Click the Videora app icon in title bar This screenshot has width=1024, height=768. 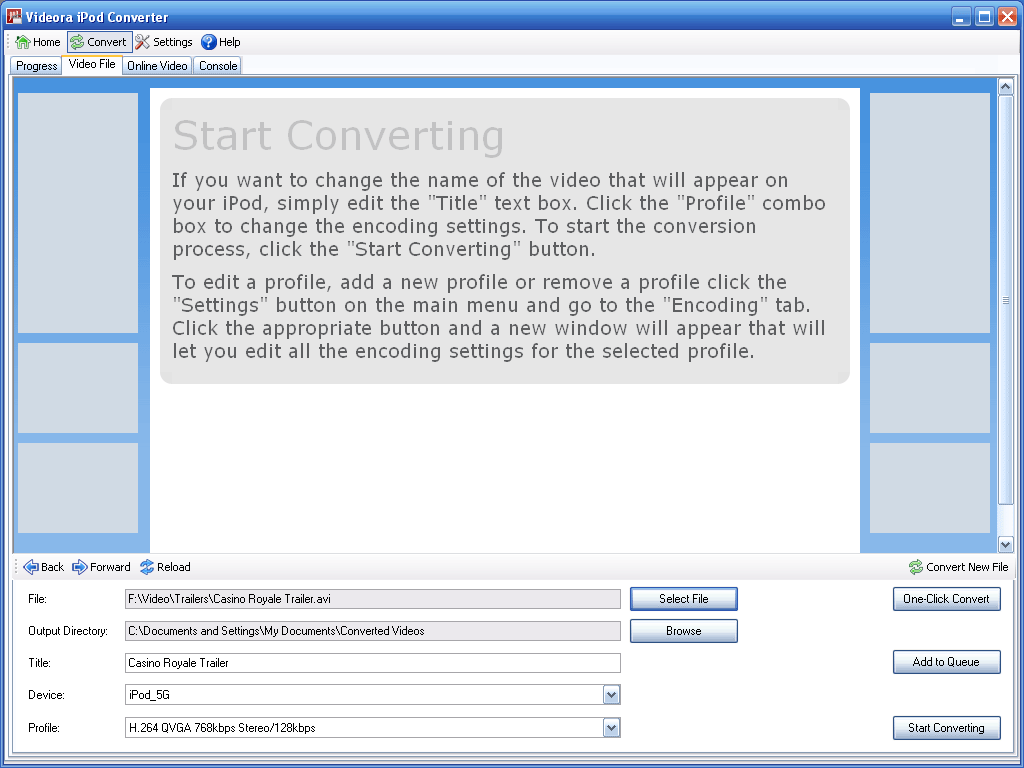(x=14, y=16)
